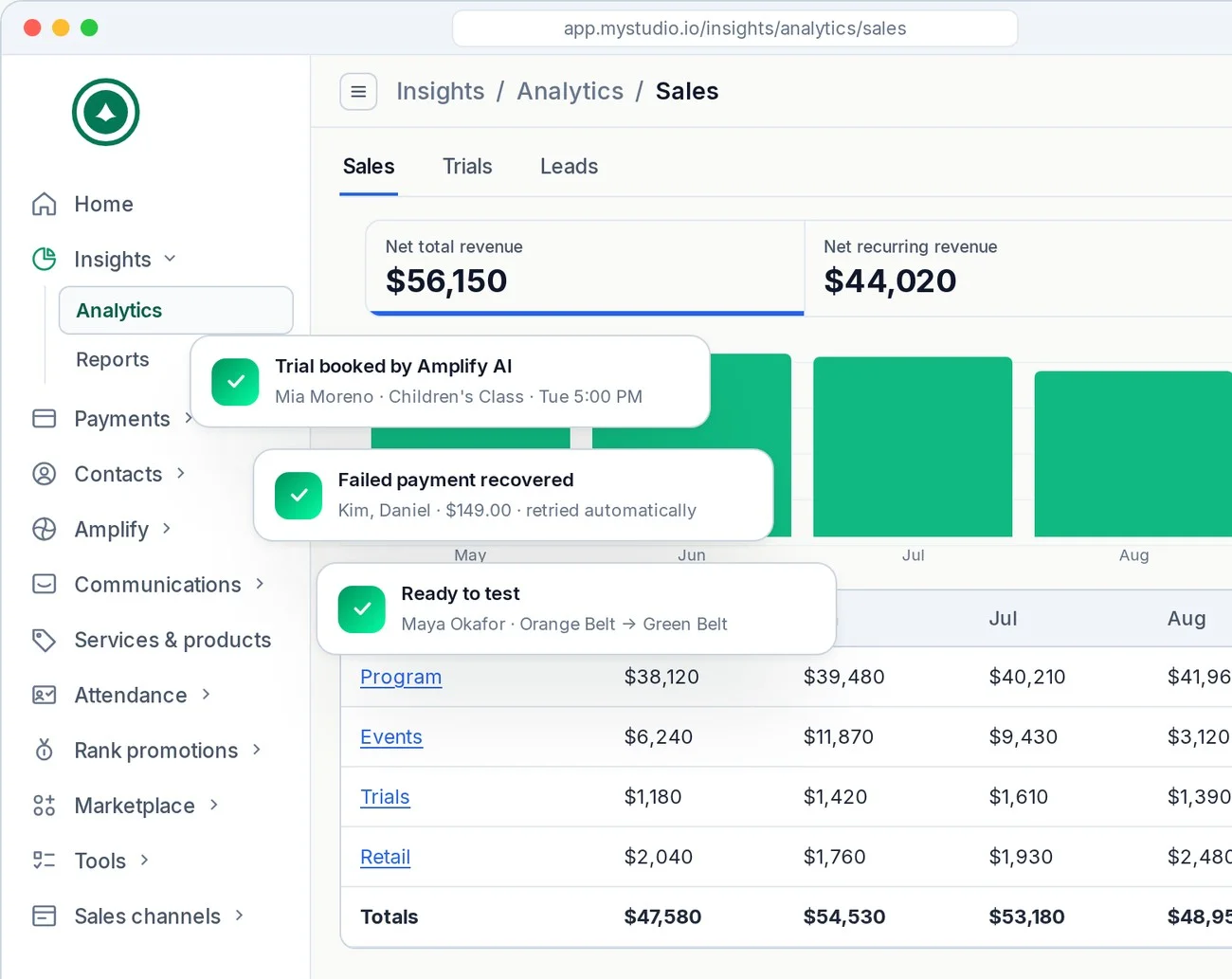Expand the Communications submenu chevron
This screenshot has width=1232, height=979.
[260, 584]
